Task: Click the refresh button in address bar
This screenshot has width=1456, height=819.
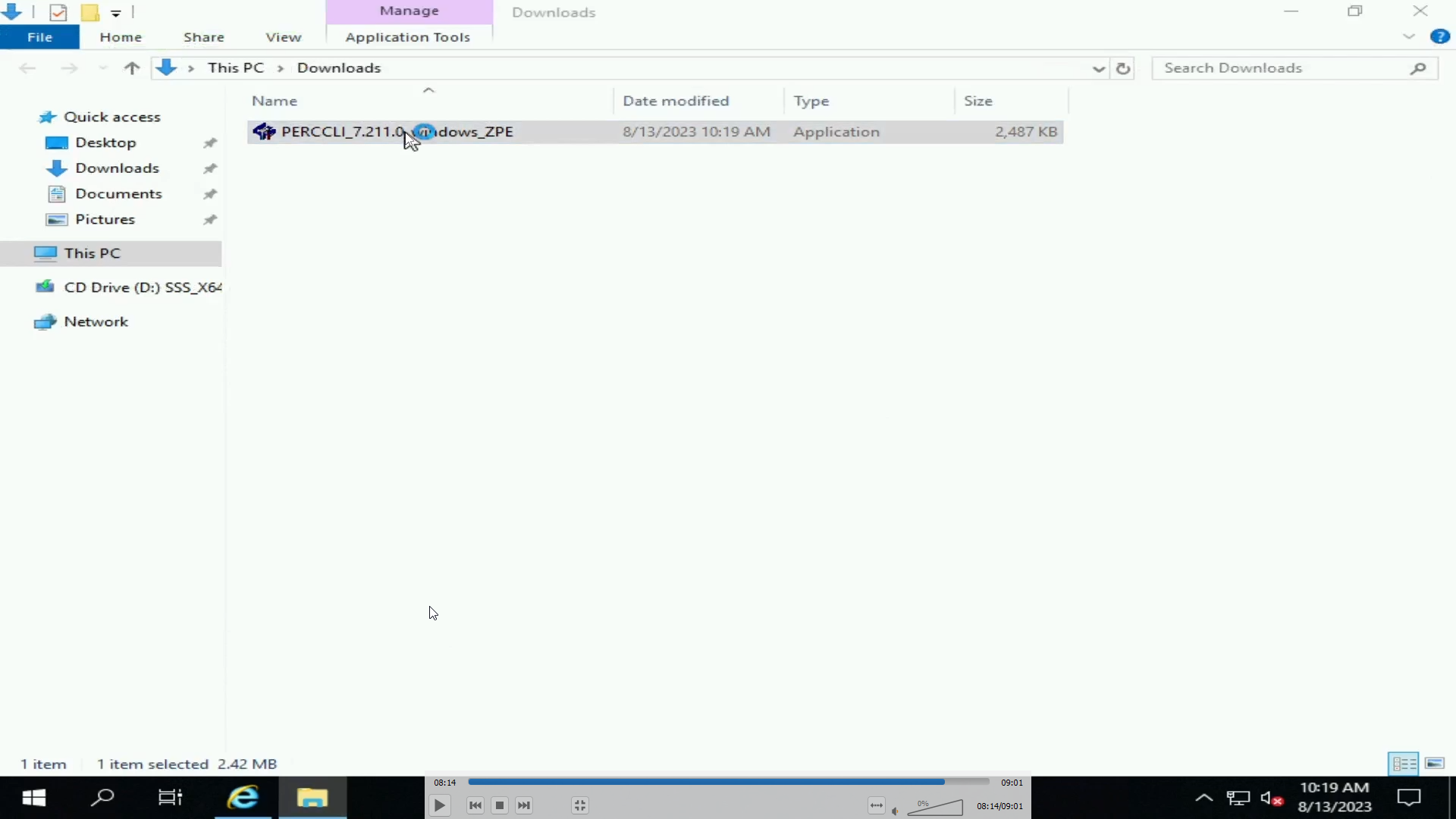Action: pos(1122,67)
